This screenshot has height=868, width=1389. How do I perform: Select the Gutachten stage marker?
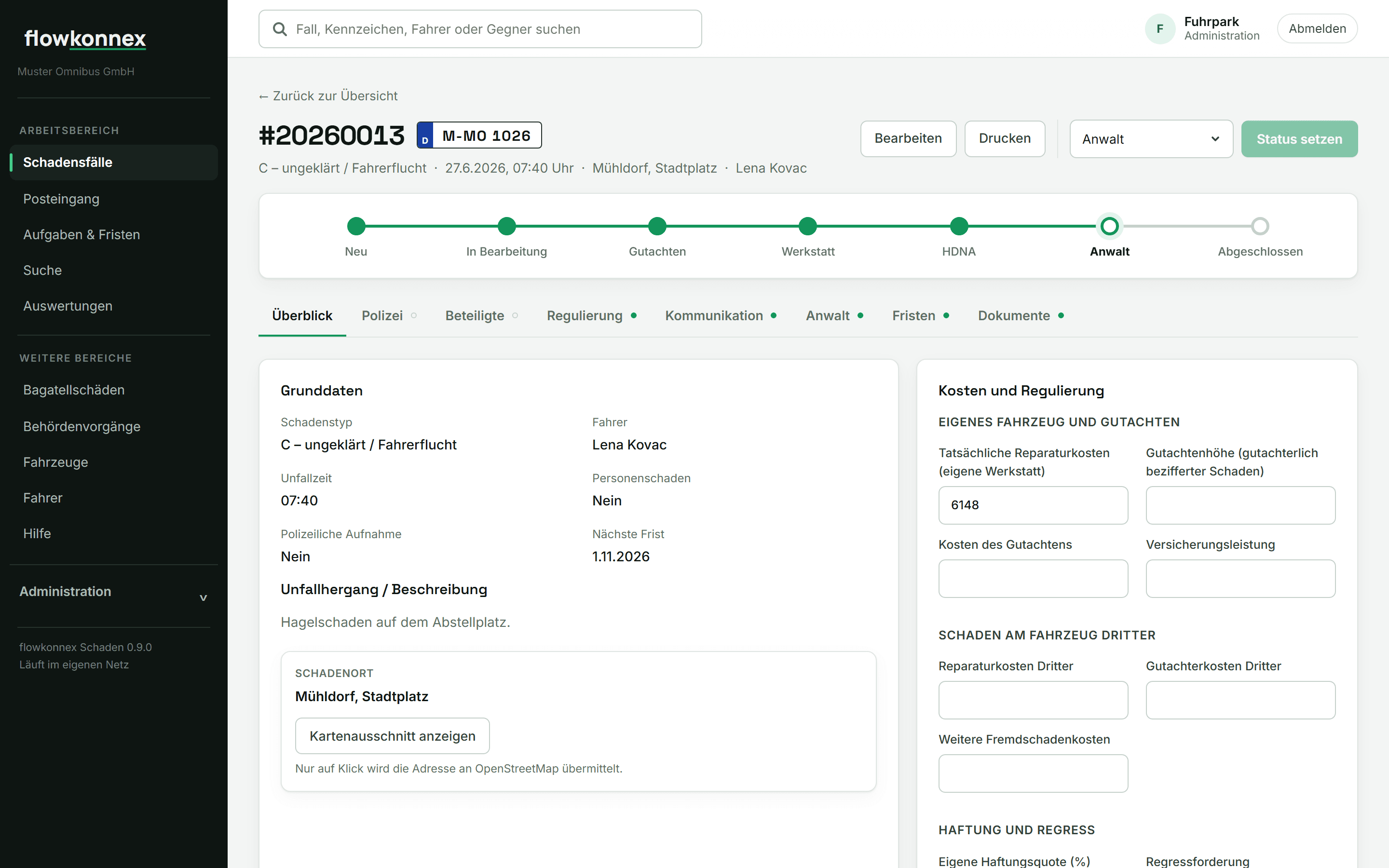[657, 226]
